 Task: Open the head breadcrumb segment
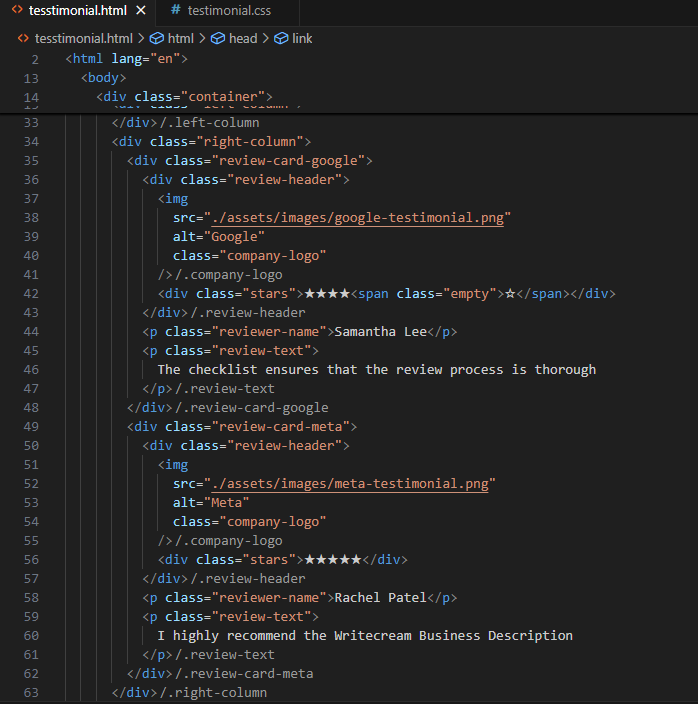243,39
